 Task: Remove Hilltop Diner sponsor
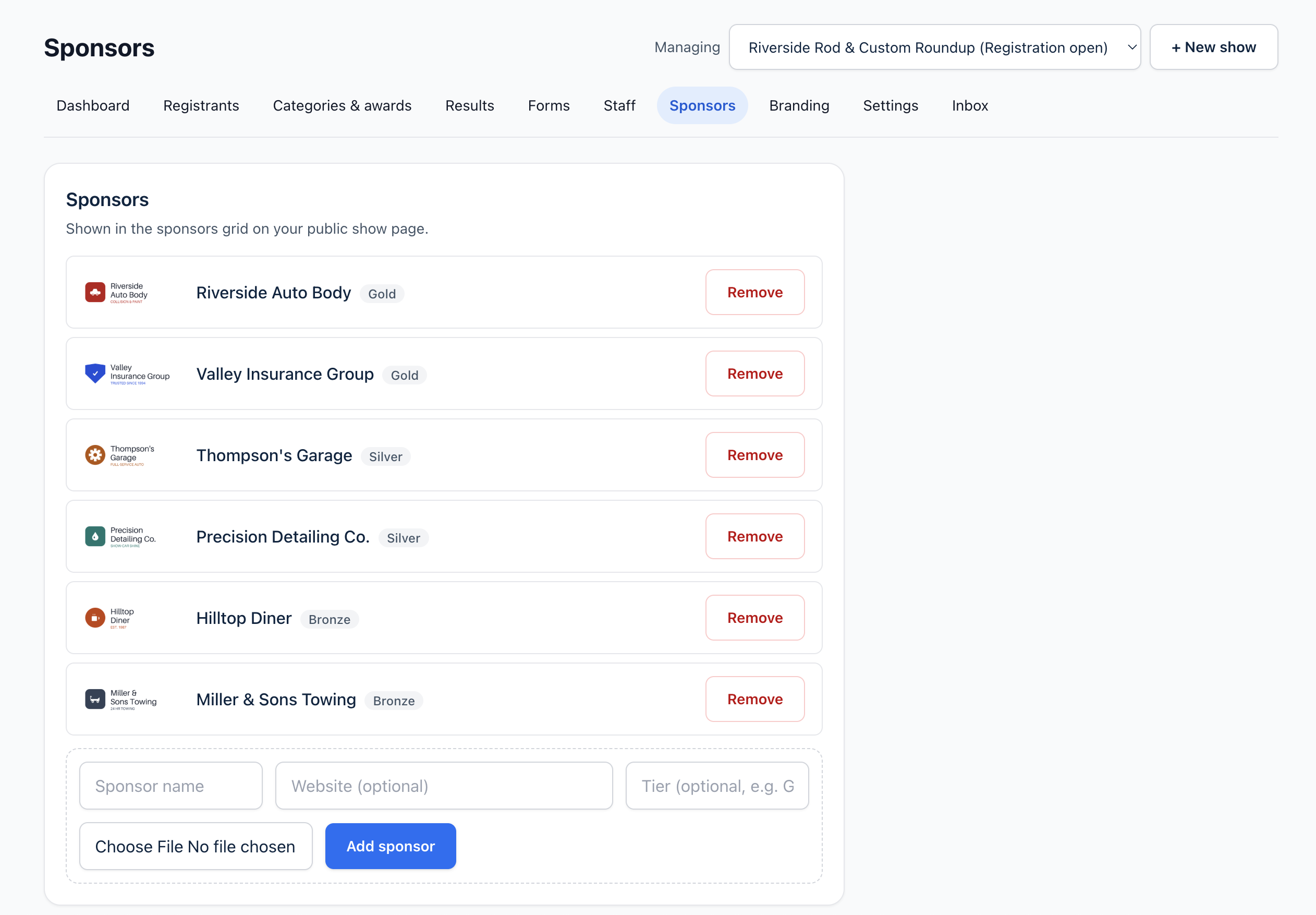pyautogui.click(x=754, y=618)
